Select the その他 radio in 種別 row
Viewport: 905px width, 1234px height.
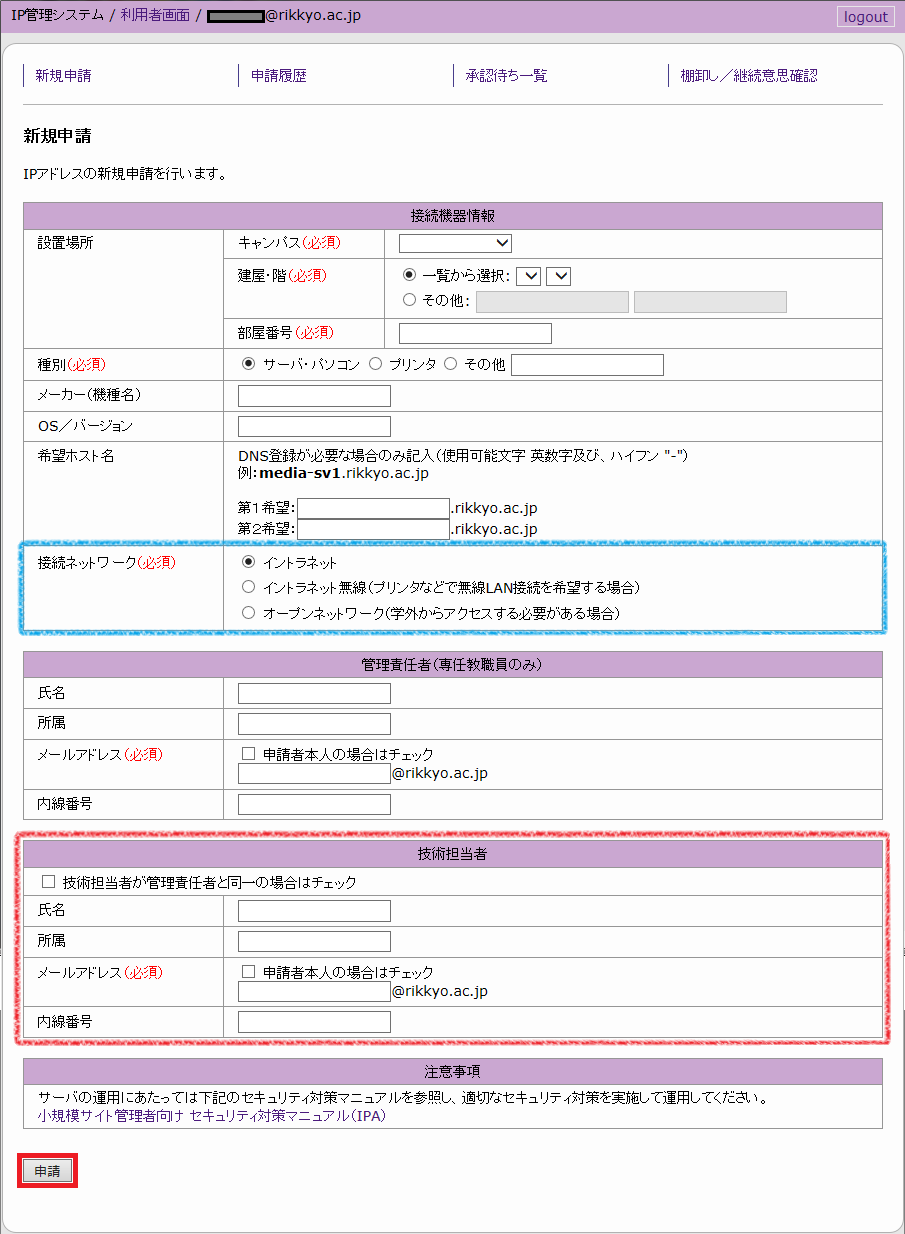[451, 364]
